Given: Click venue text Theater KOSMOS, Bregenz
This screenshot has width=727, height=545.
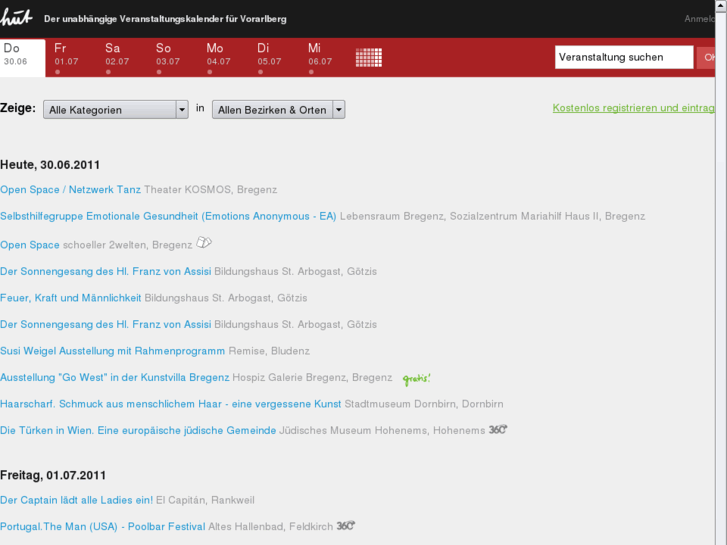Looking at the screenshot, I should coord(210,190).
